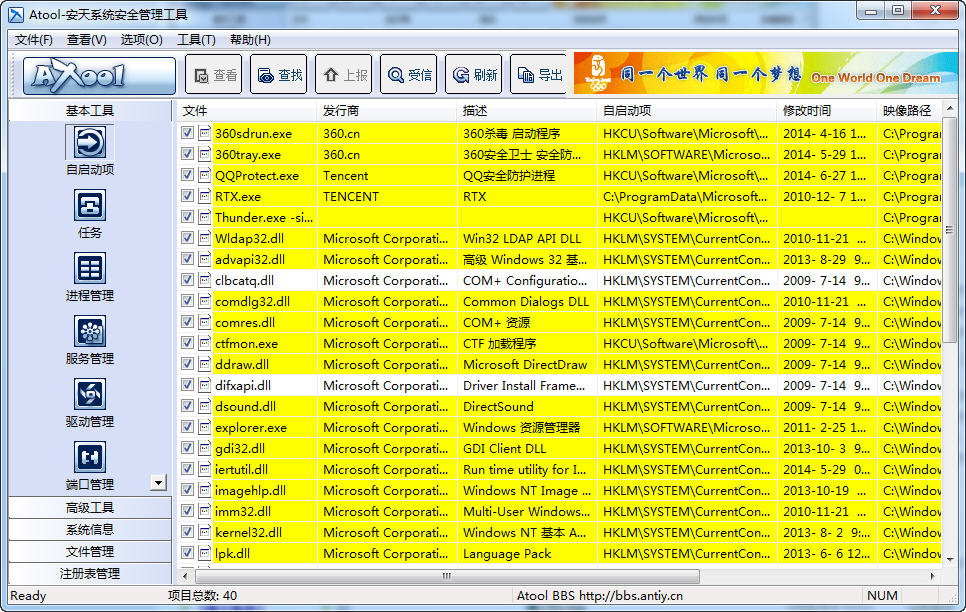Click the 导出 export toolbar button
966x612 pixels.
point(538,75)
